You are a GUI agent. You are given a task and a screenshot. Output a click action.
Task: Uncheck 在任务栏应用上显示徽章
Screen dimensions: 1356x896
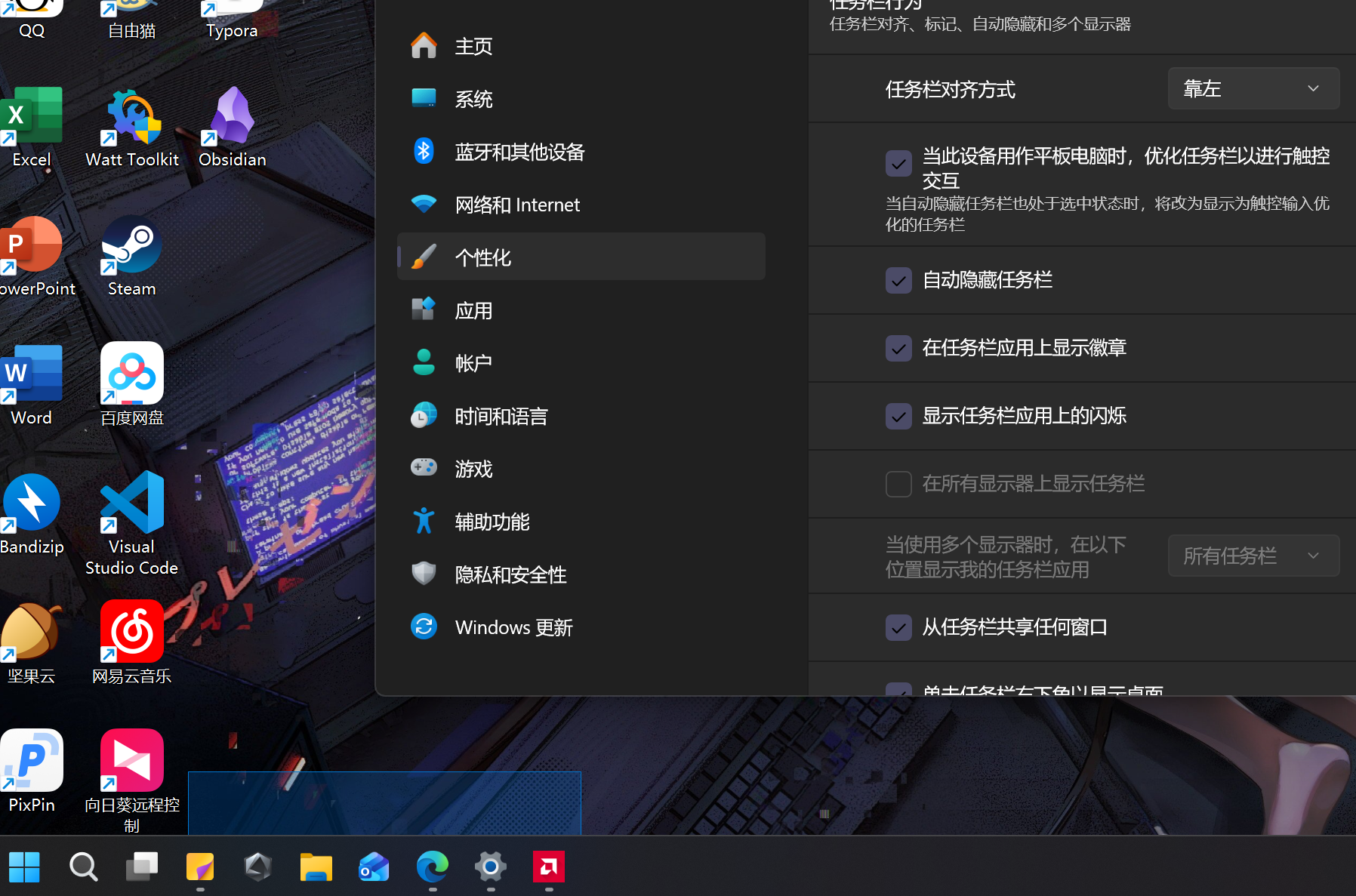[x=898, y=348]
